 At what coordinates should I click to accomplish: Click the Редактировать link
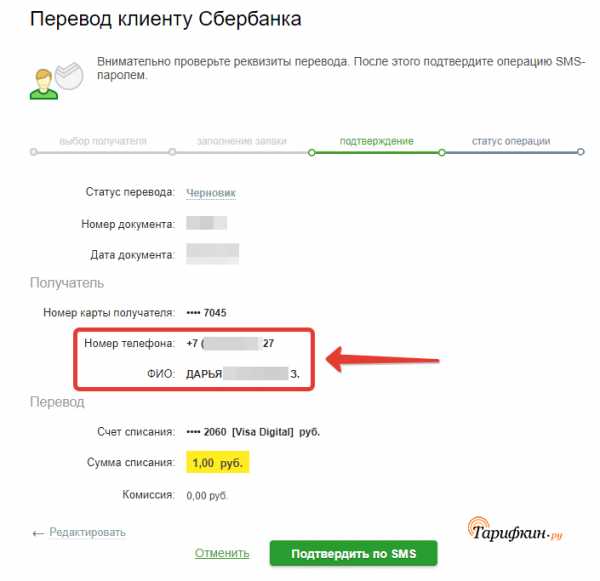coord(87,532)
